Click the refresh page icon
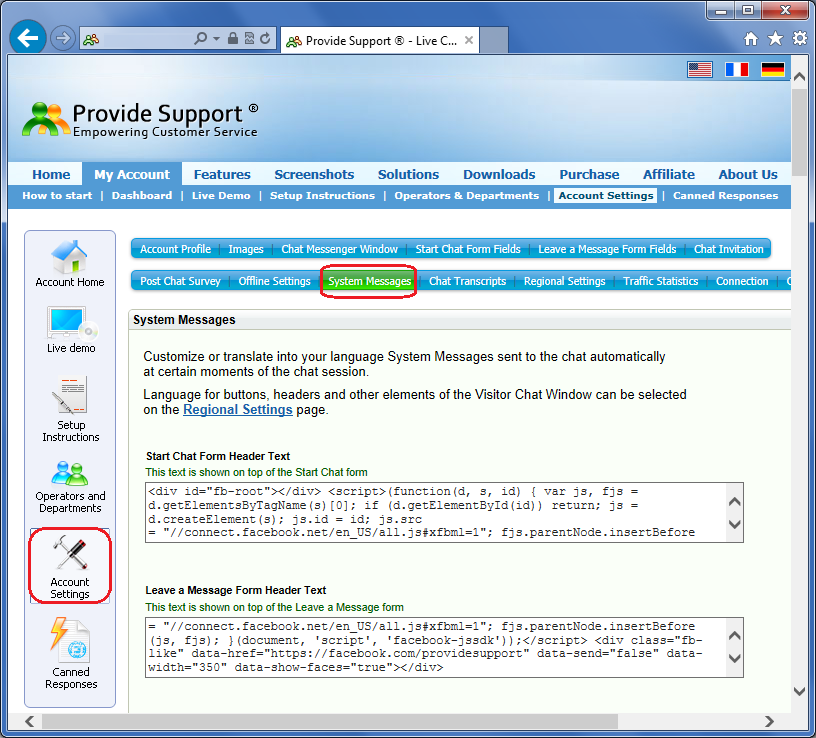Viewport: 816px width, 738px height. (265, 38)
